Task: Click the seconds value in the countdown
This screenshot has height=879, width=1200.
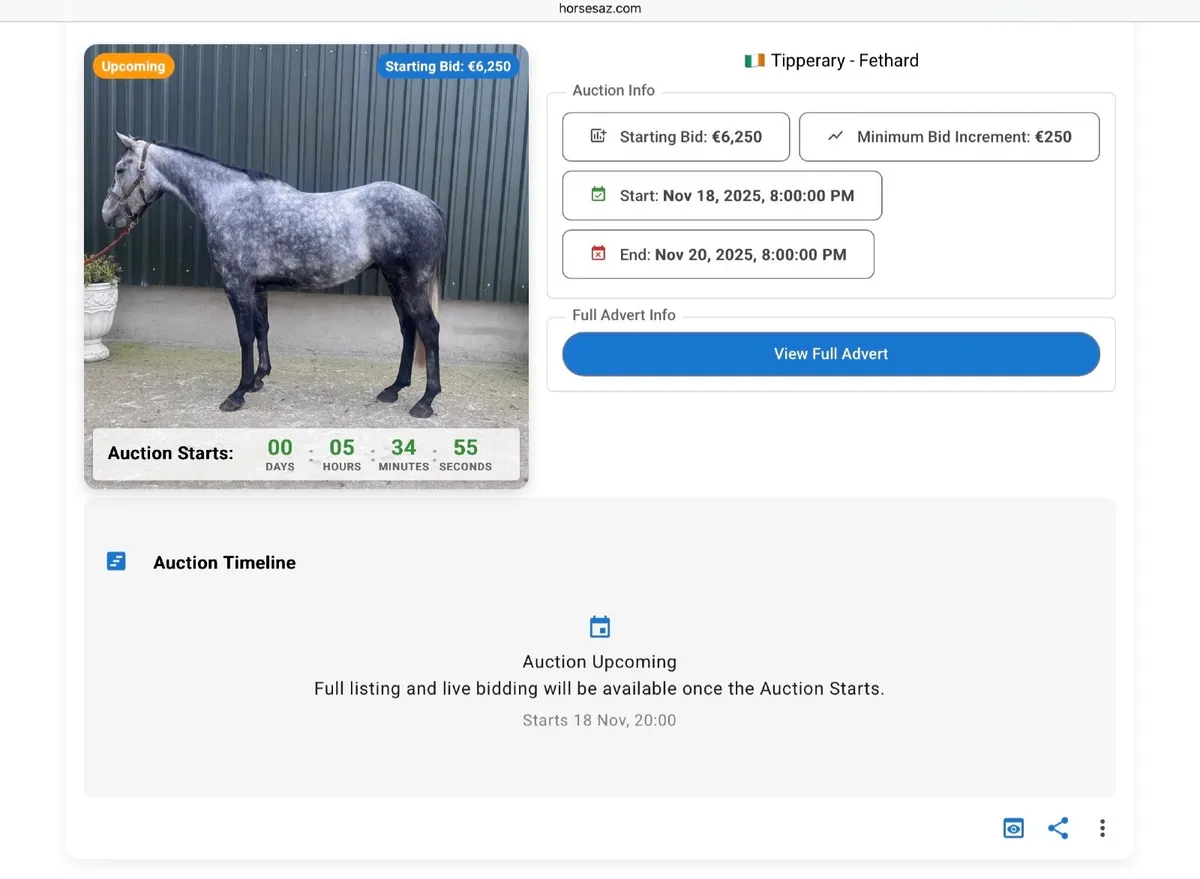Action: point(465,447)
